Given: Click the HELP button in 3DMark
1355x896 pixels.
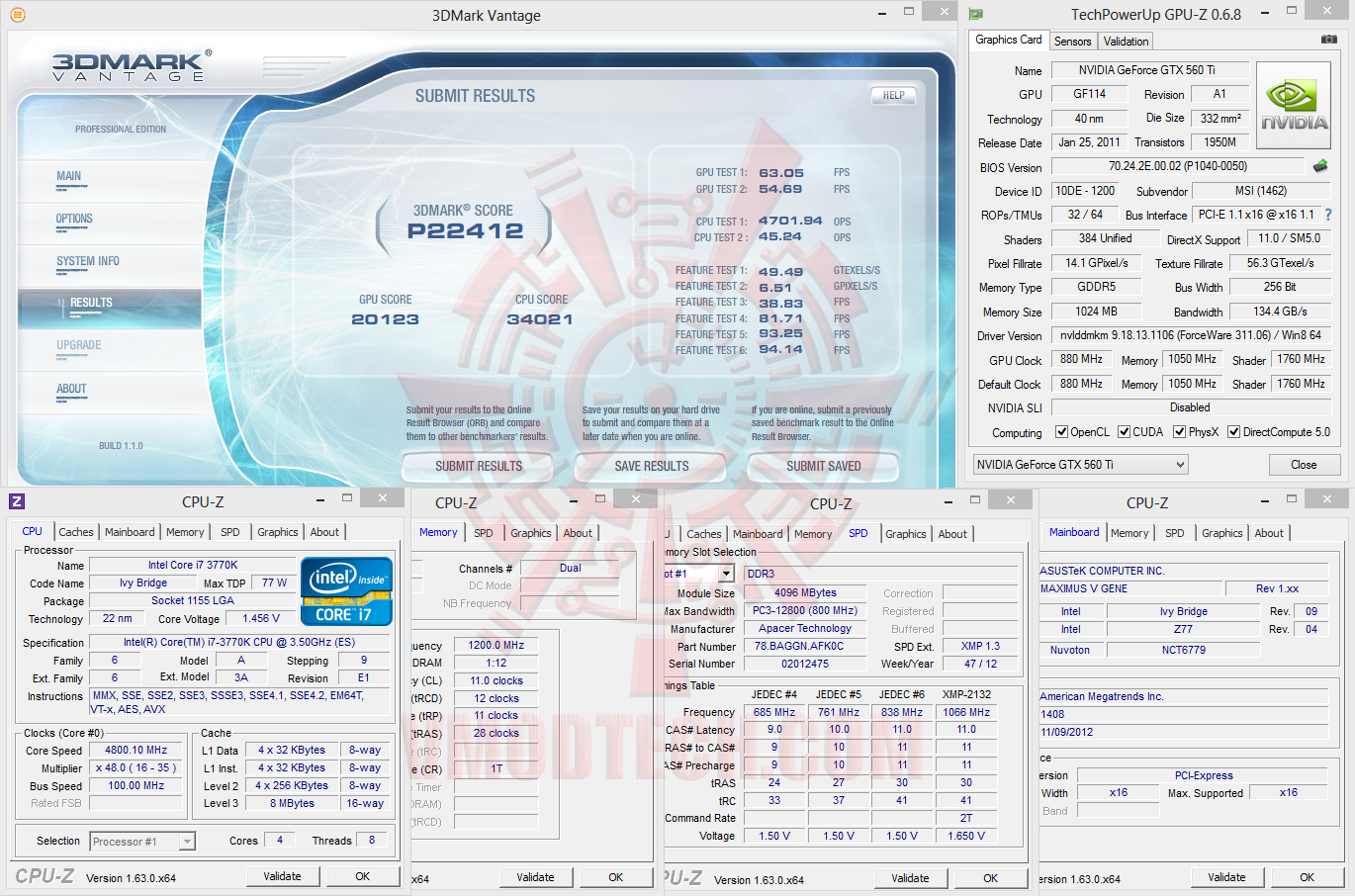Looking at the screenshot, I should point(894,95).
